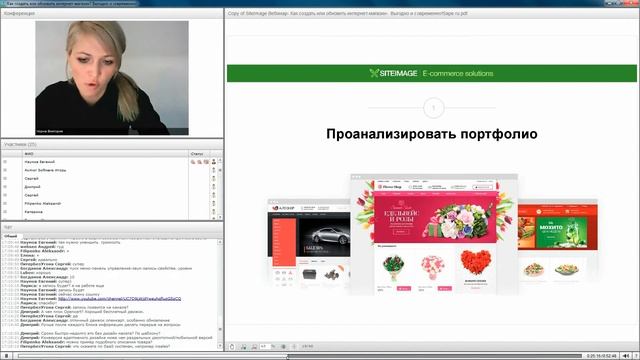This screenshot has width=640, height=360.
Task: Select participant Дмитрий in the list
Action: click(32, 187)
